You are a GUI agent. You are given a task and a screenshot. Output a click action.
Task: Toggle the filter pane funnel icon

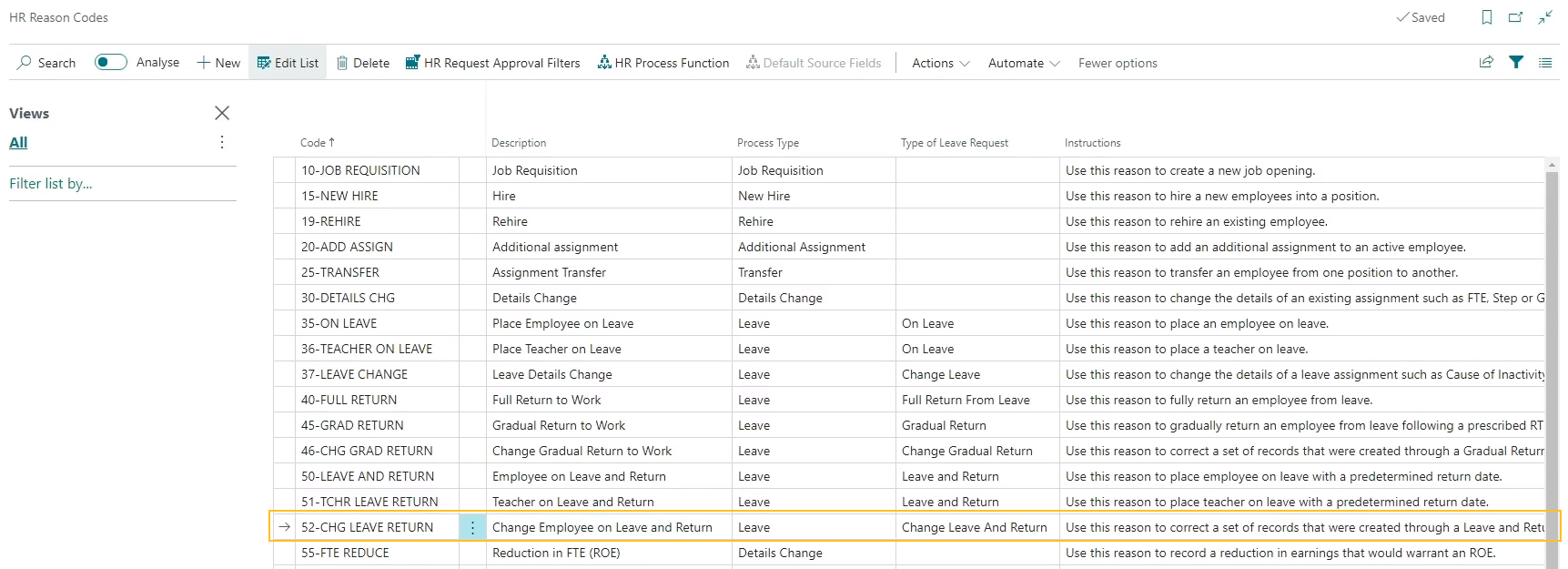[1516, 62]
